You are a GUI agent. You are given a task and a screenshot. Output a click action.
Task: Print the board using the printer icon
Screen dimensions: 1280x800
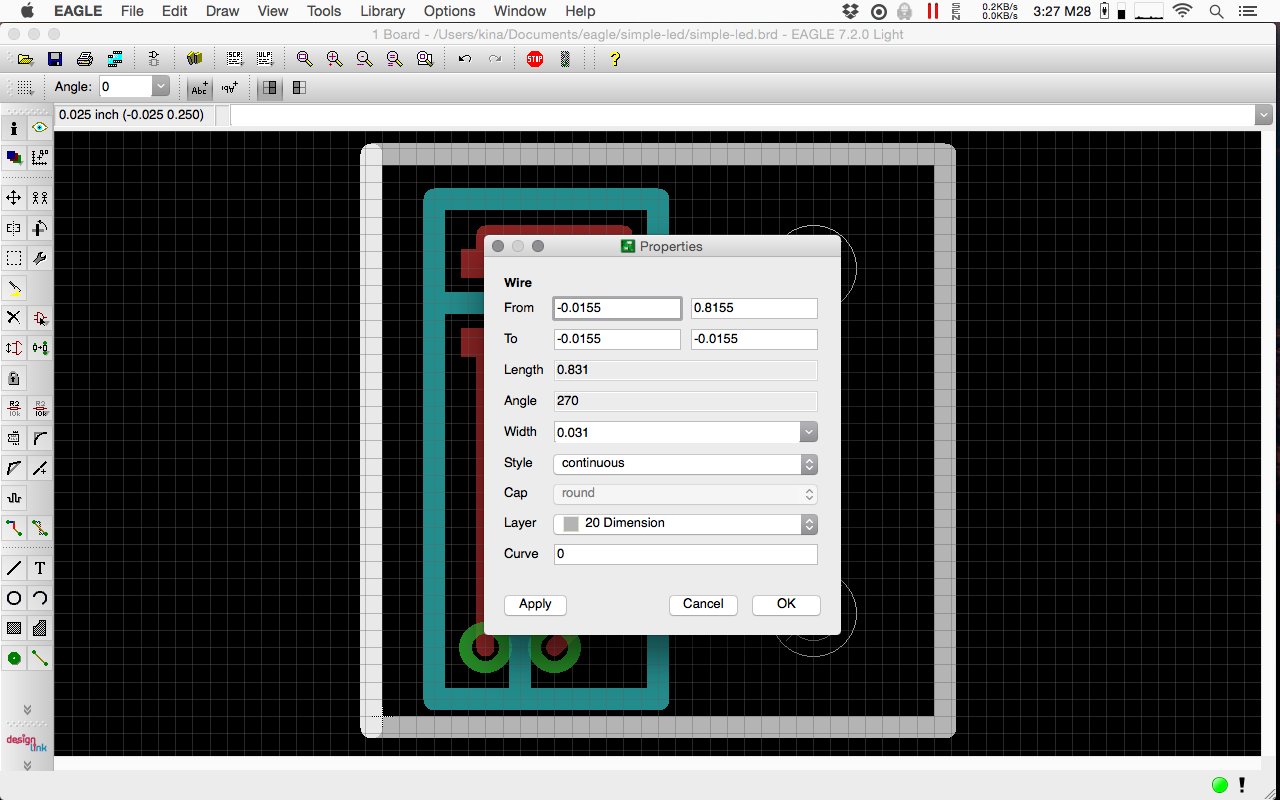(85, 59)
